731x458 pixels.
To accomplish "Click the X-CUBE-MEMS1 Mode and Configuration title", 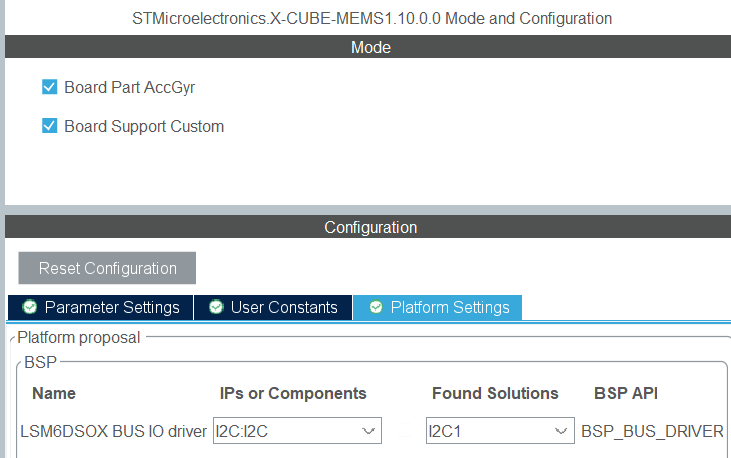I will pos(372,18).
